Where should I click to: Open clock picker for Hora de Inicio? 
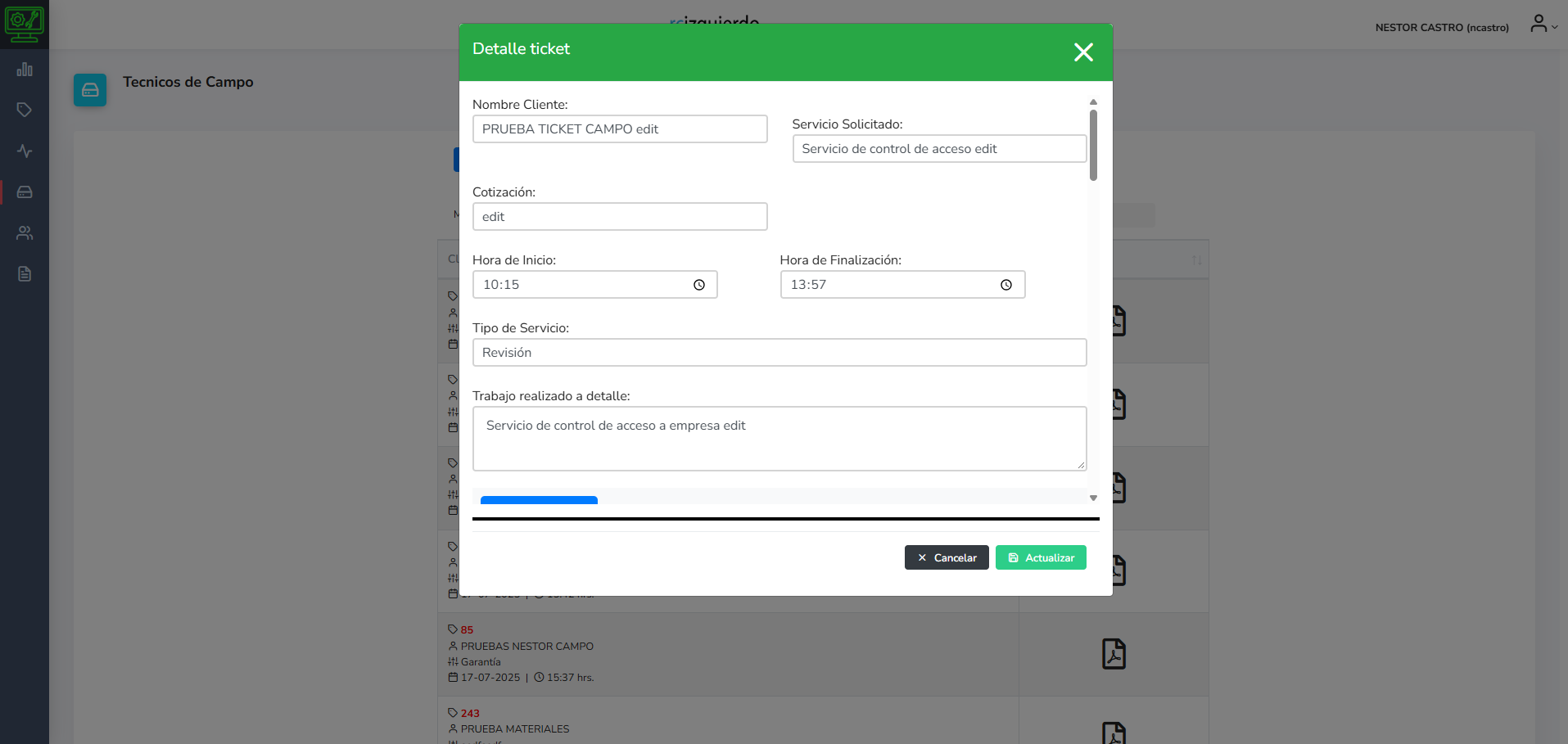click(x=699, y=285)
